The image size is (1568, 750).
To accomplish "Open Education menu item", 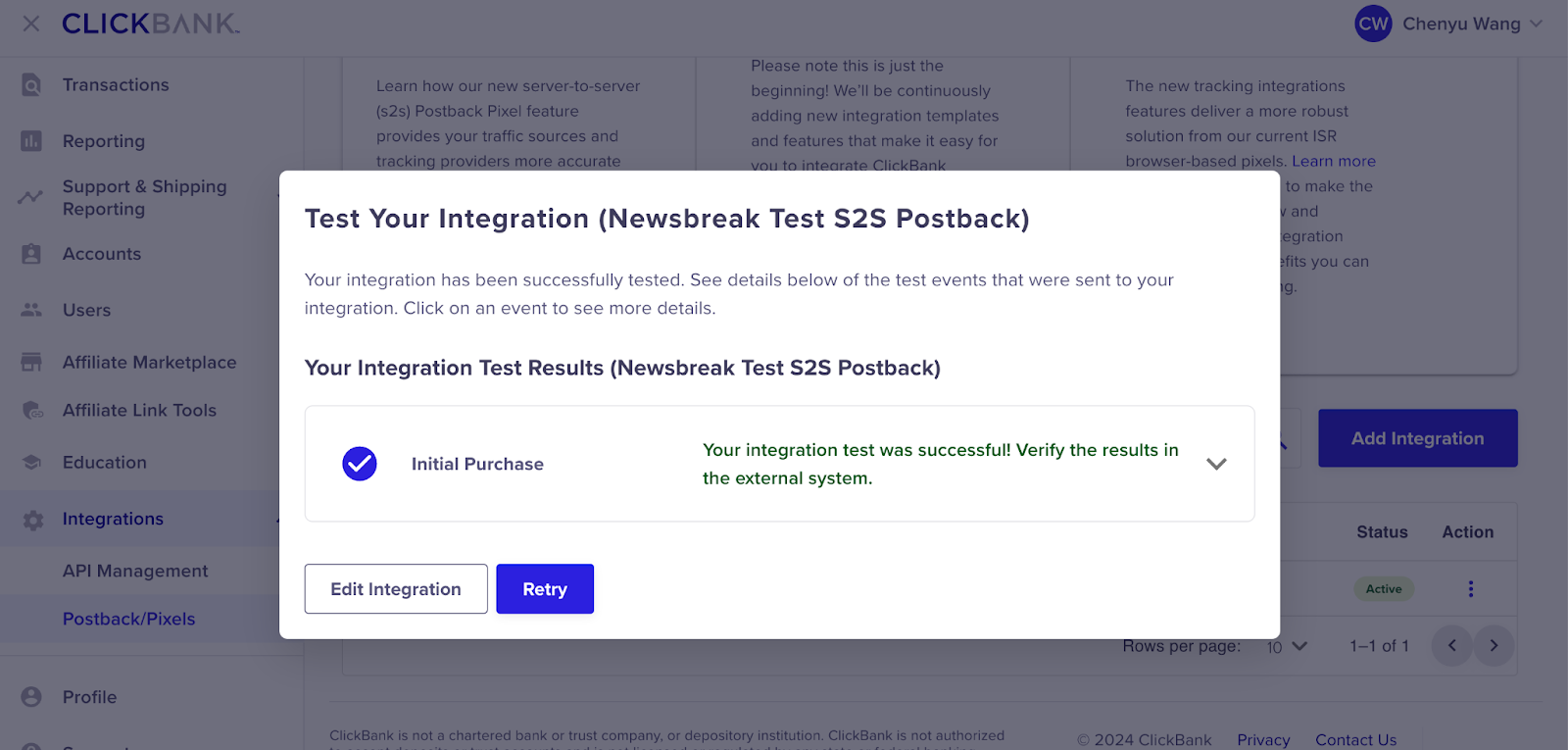I will (x=105, y=463).
